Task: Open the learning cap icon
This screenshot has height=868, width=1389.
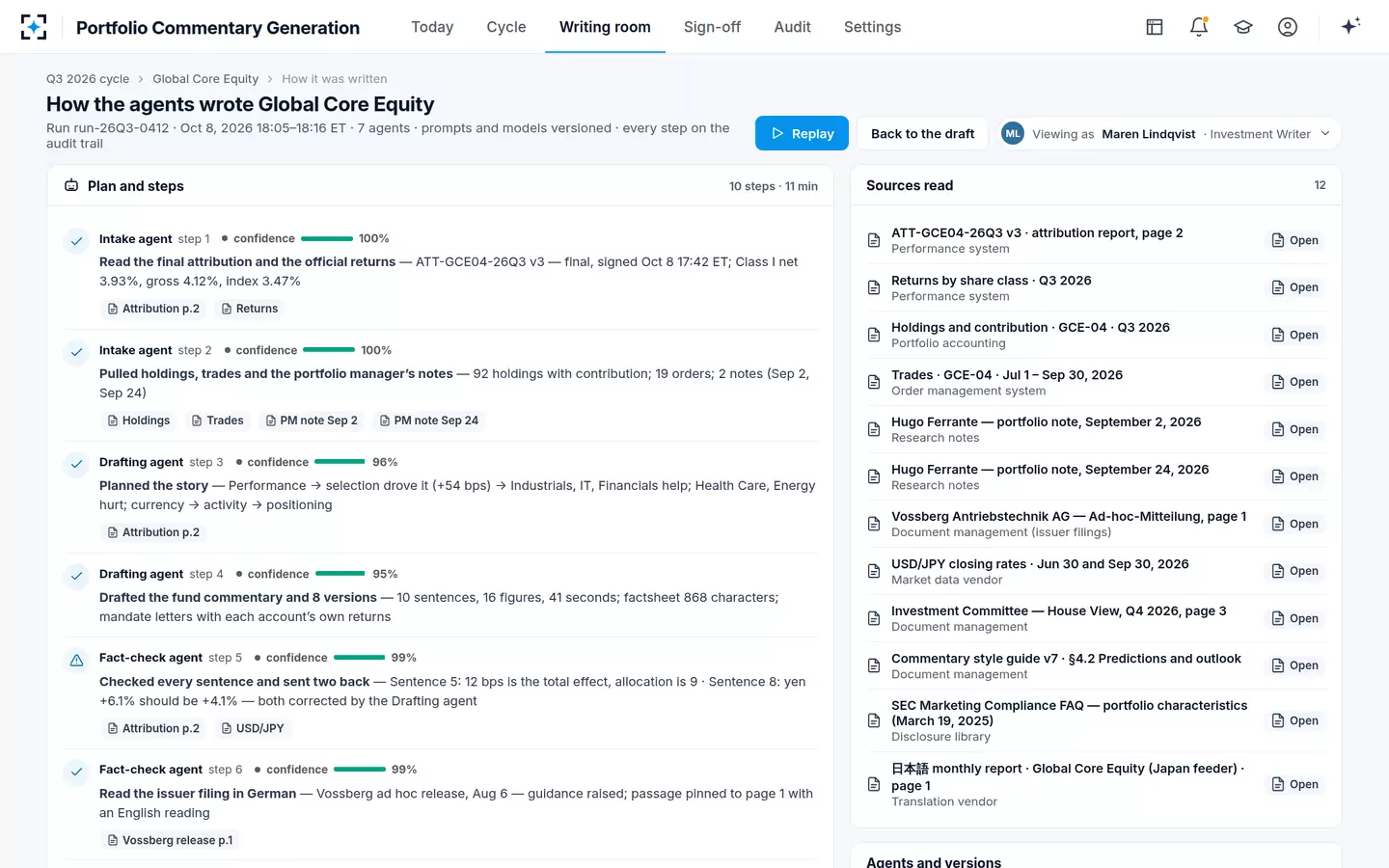Action: pyautogui.click(x=1243, y=27)
